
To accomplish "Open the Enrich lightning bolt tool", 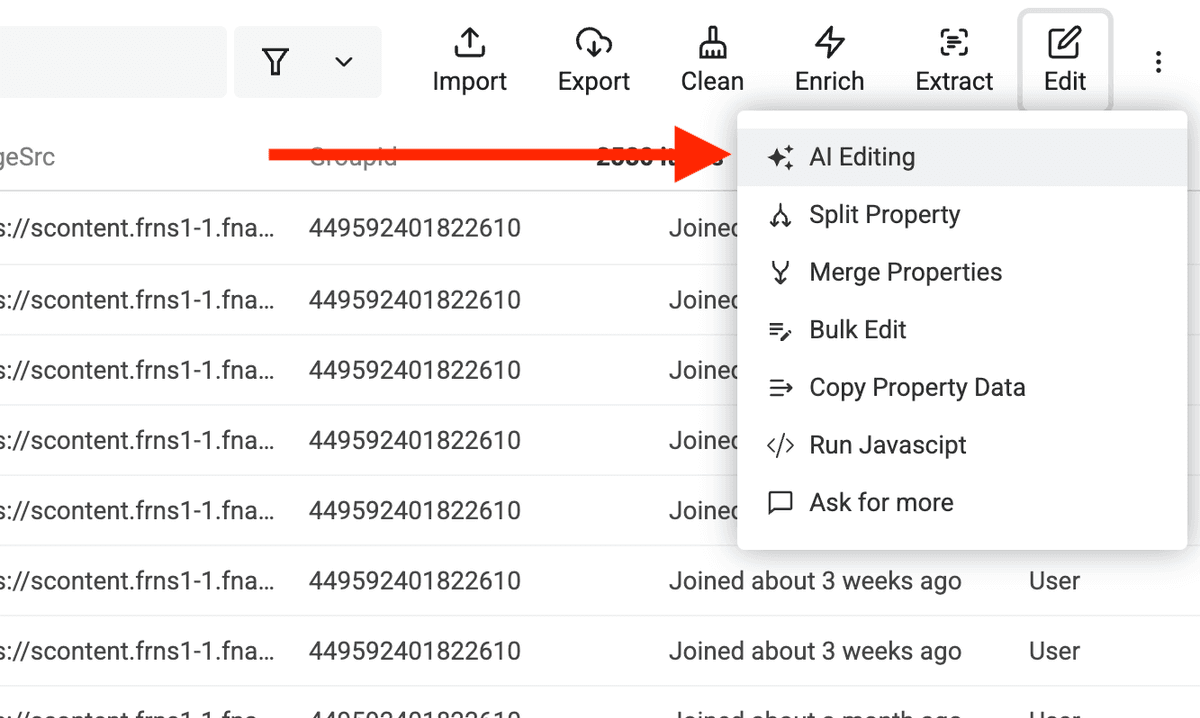I will coord(829,43).
